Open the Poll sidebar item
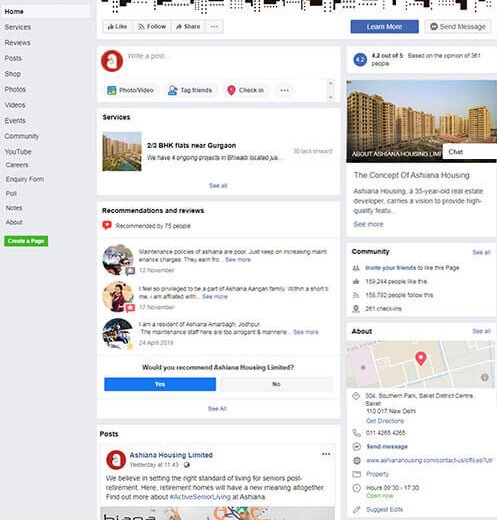Screen dimensions: 497x520 [x=11, y=194]
